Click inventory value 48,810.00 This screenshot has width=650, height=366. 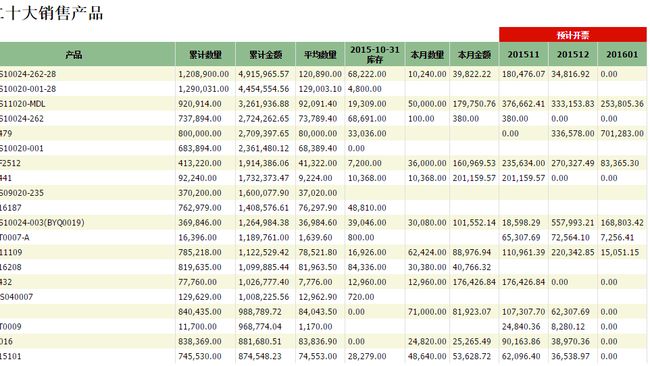367,208
